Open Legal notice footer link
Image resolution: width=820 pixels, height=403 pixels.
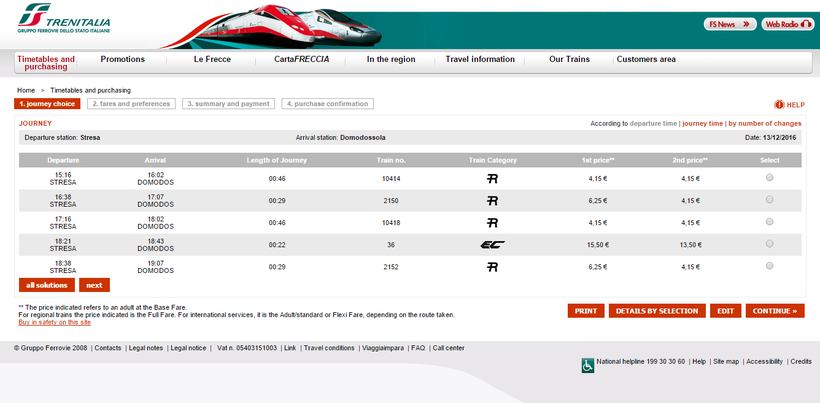click(188, 348)
